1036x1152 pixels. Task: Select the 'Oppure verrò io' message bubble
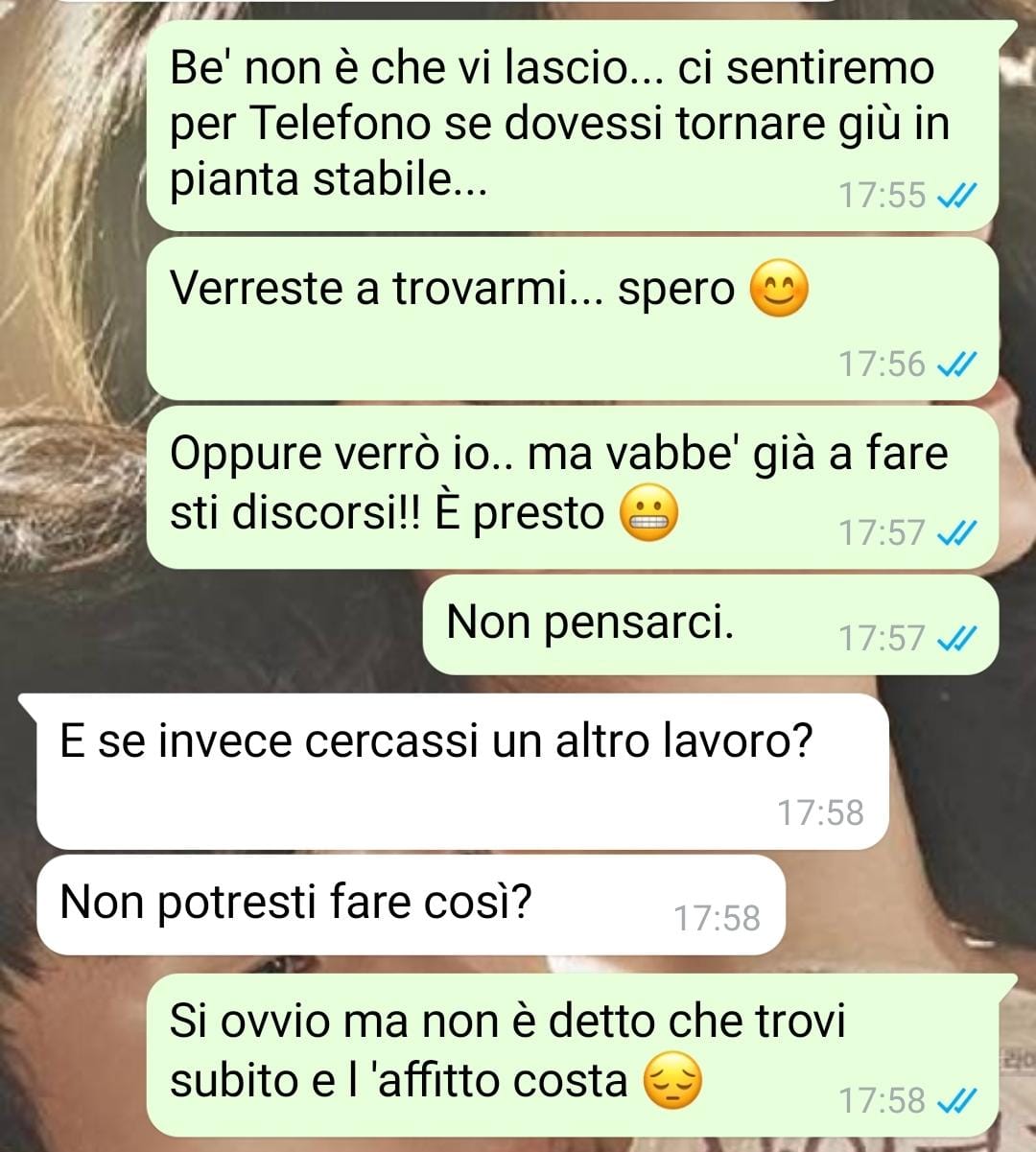573,487
